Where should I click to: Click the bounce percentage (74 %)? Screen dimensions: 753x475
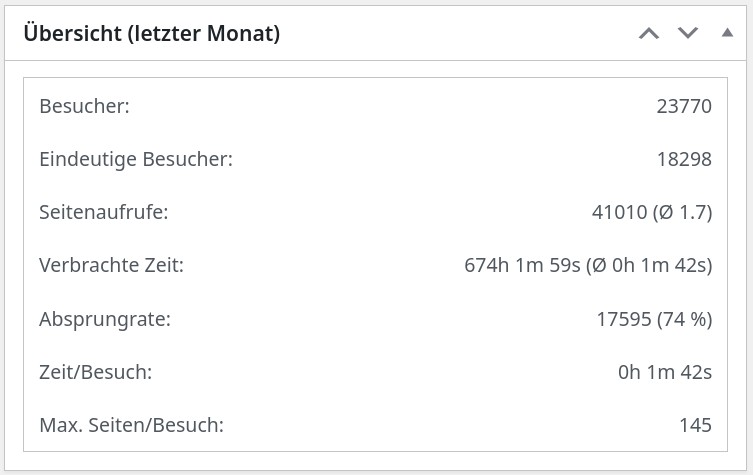click(x=684, y=319)
